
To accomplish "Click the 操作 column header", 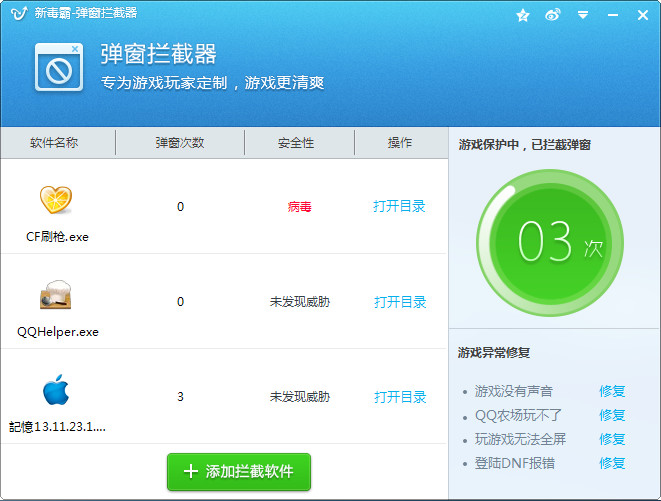I will click(x=400, y=143).
